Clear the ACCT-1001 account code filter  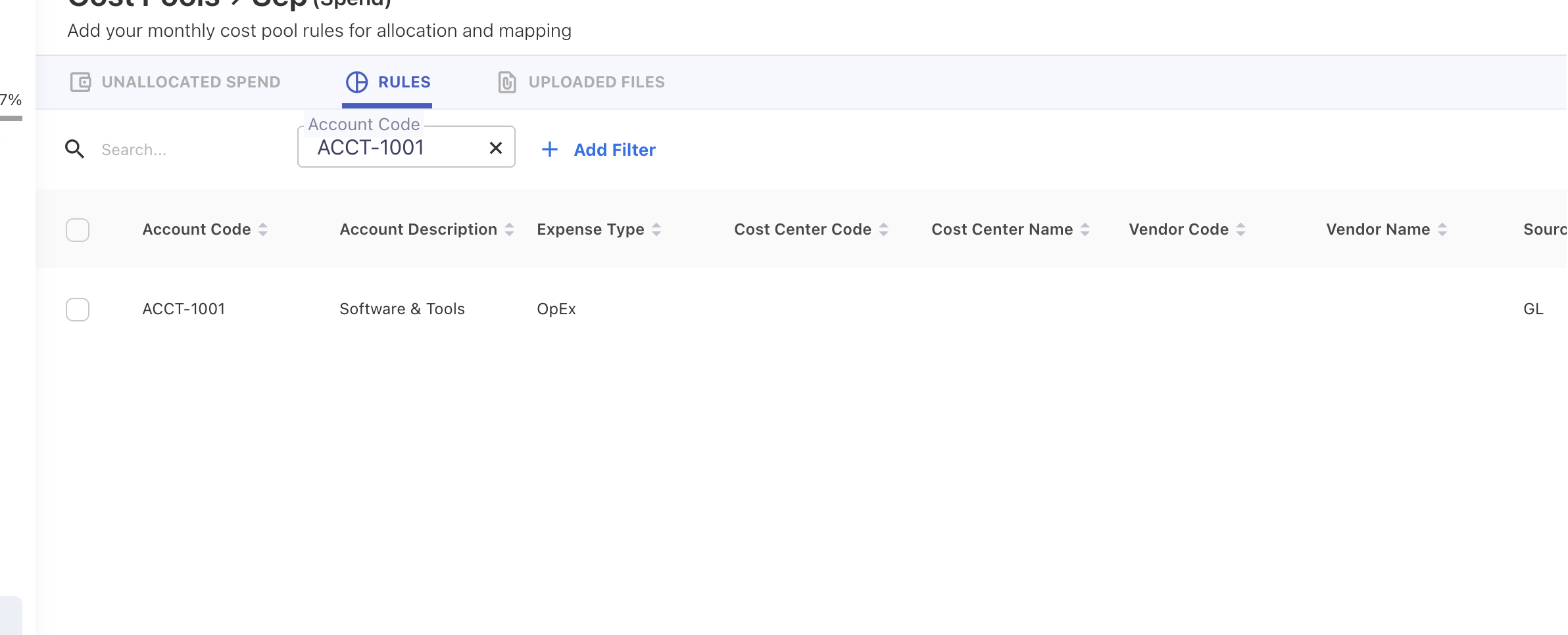[x=496, y=148]
